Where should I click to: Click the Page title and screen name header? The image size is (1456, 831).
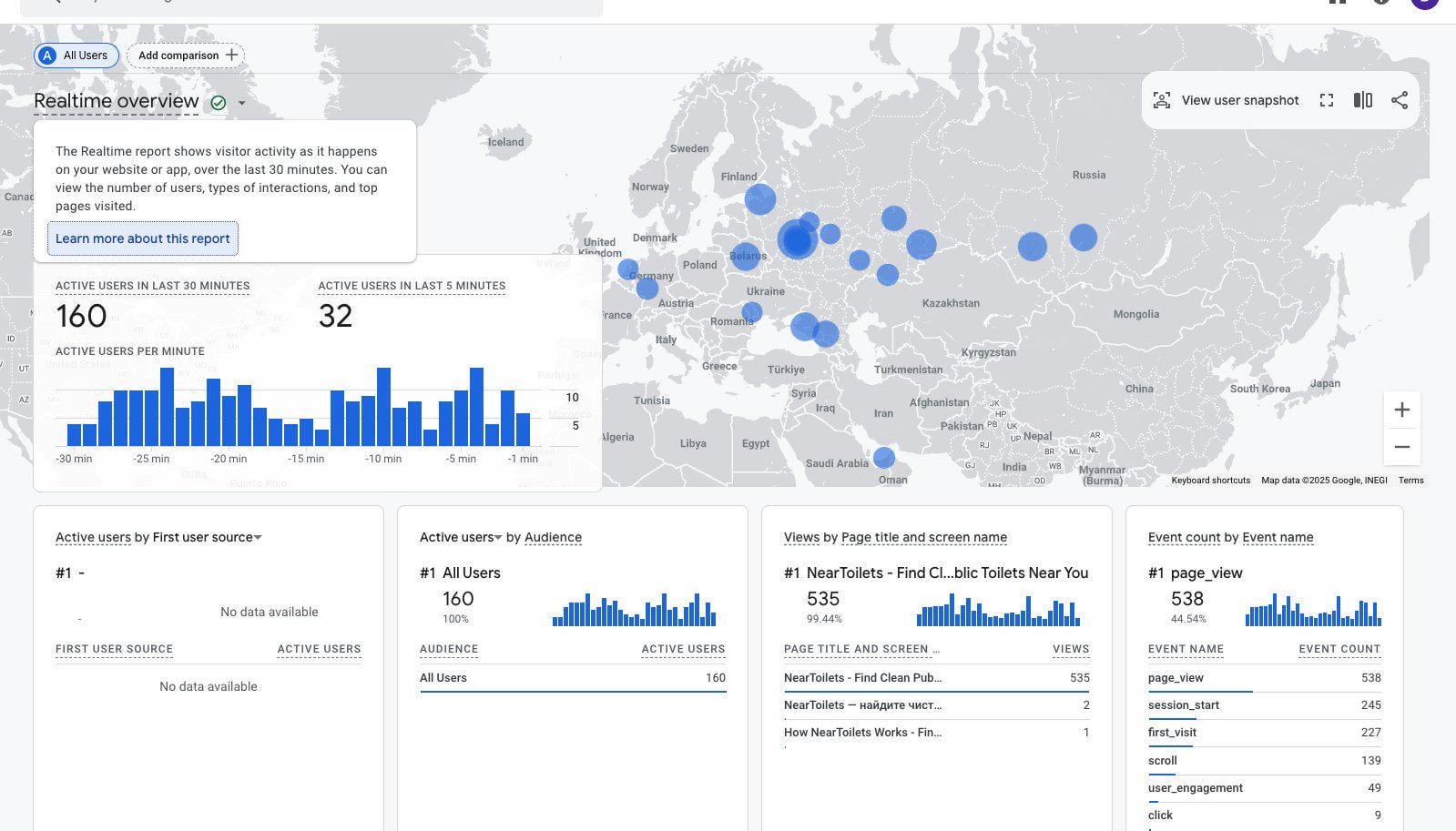coord(923,538)
